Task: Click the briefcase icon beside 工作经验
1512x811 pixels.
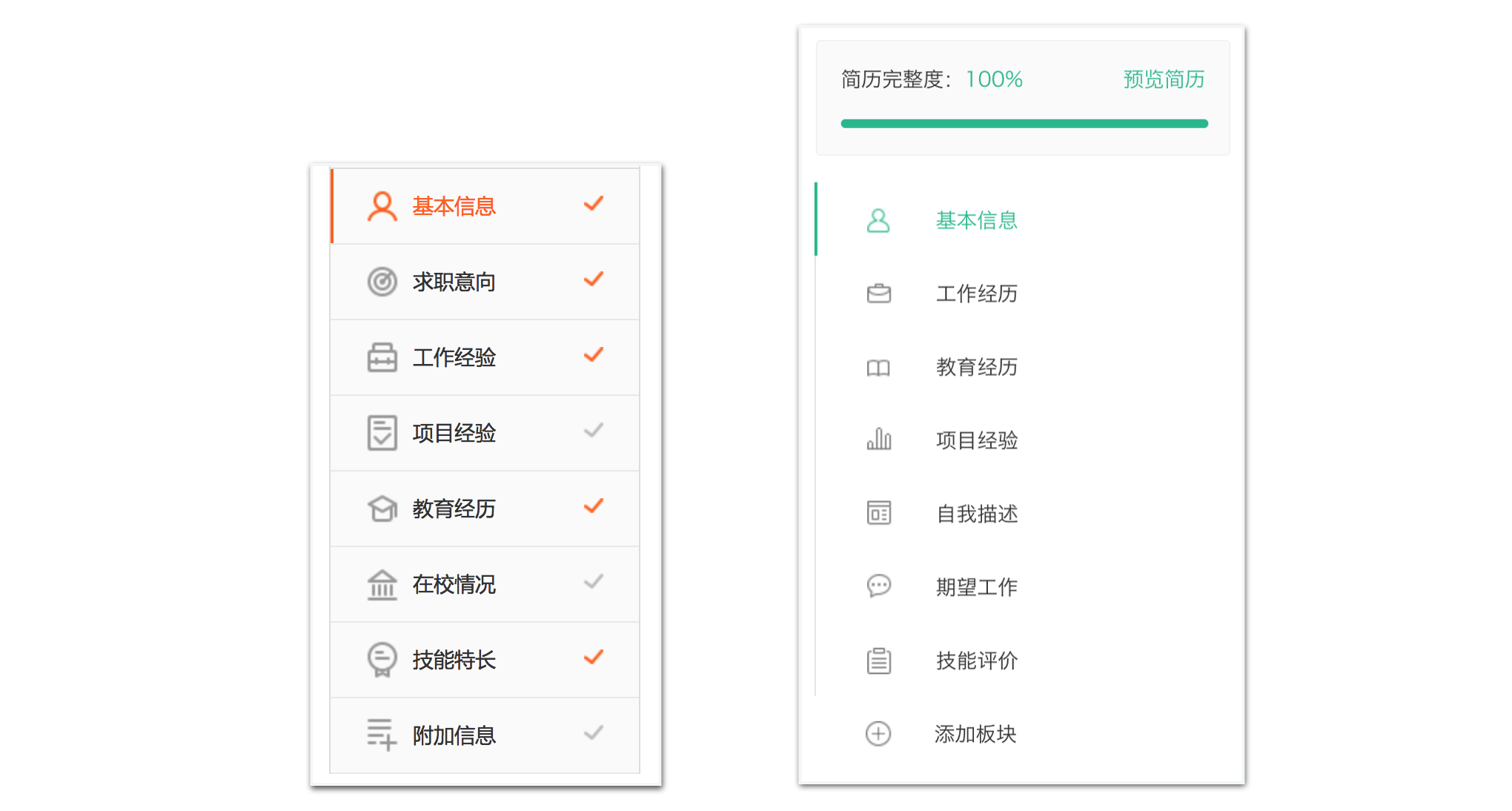Action: coord(382,357)
